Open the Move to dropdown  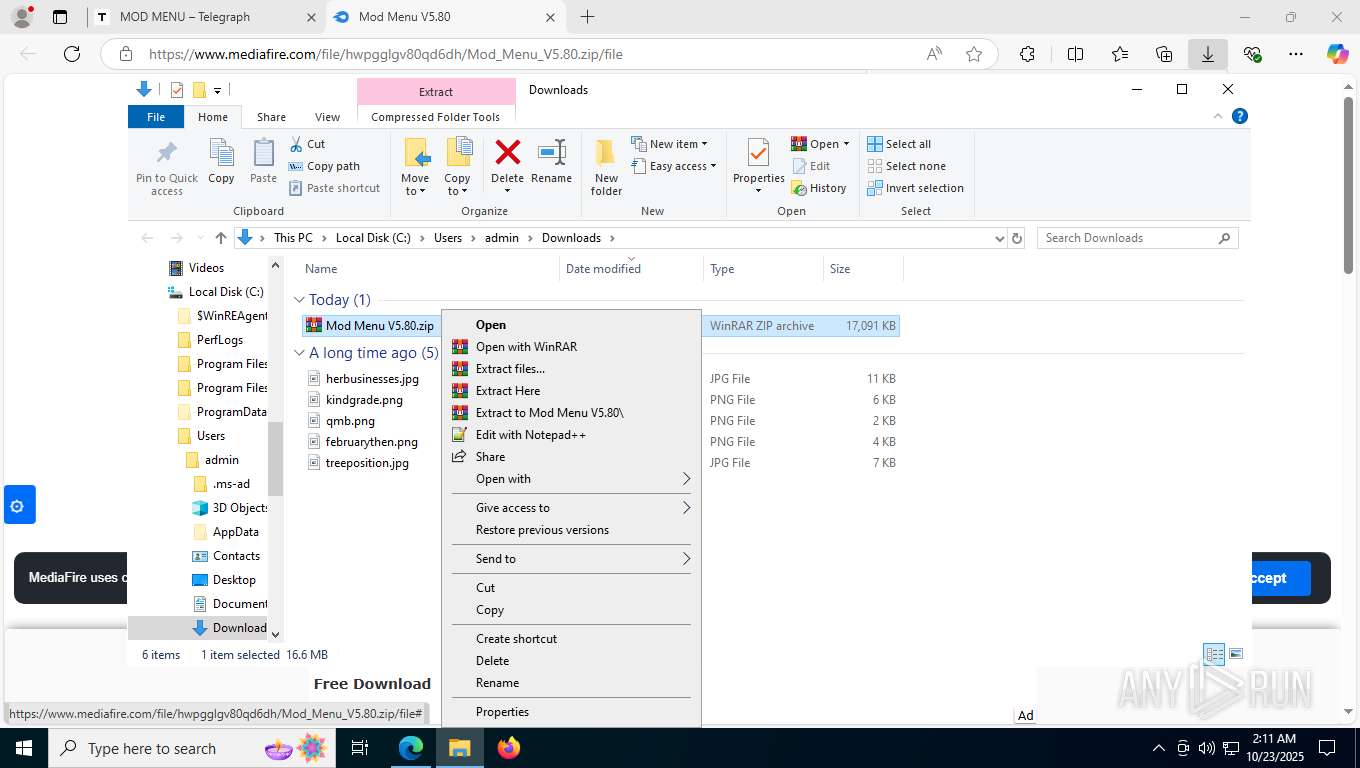415,167
